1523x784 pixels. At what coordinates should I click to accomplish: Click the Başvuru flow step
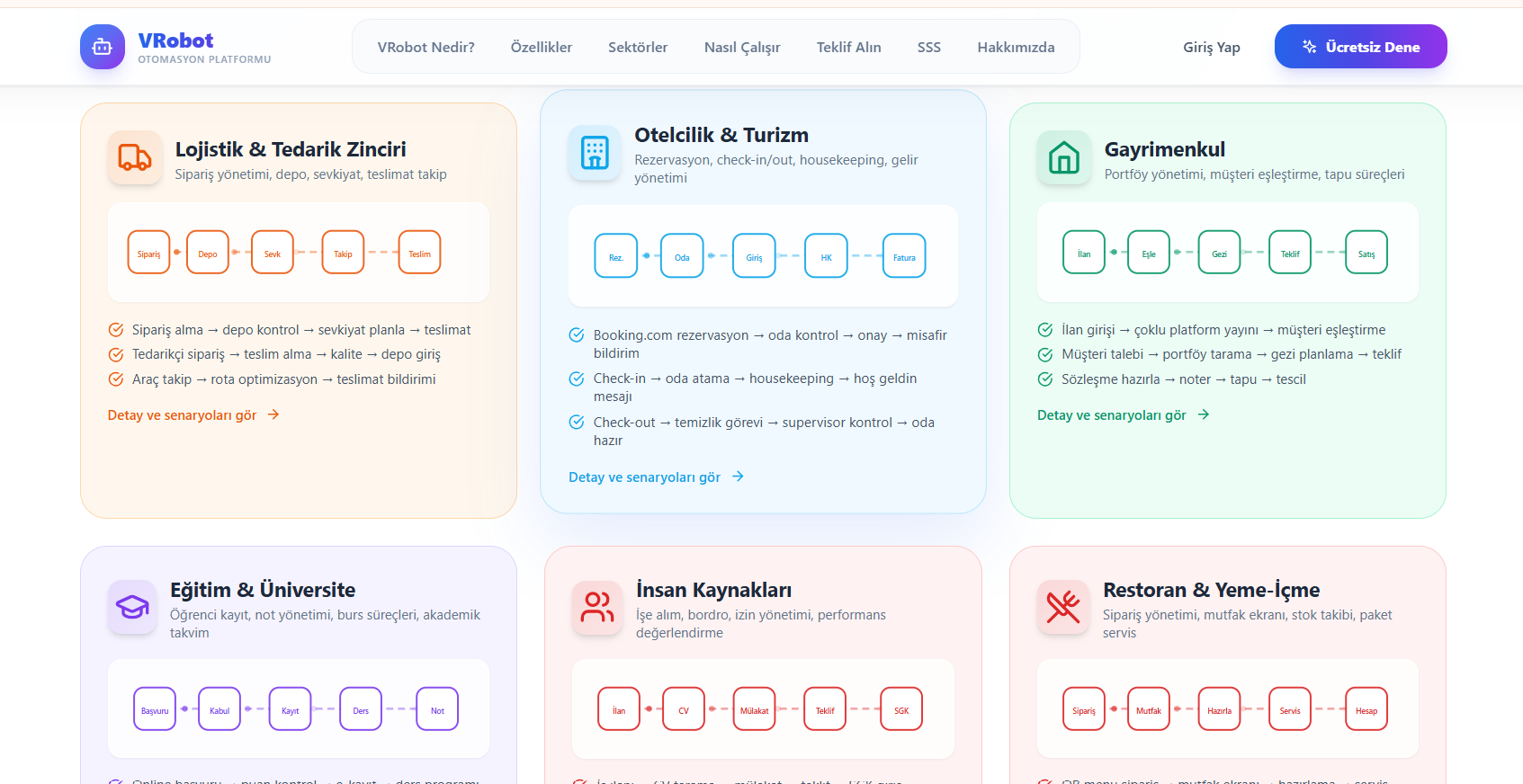(155, 709)
